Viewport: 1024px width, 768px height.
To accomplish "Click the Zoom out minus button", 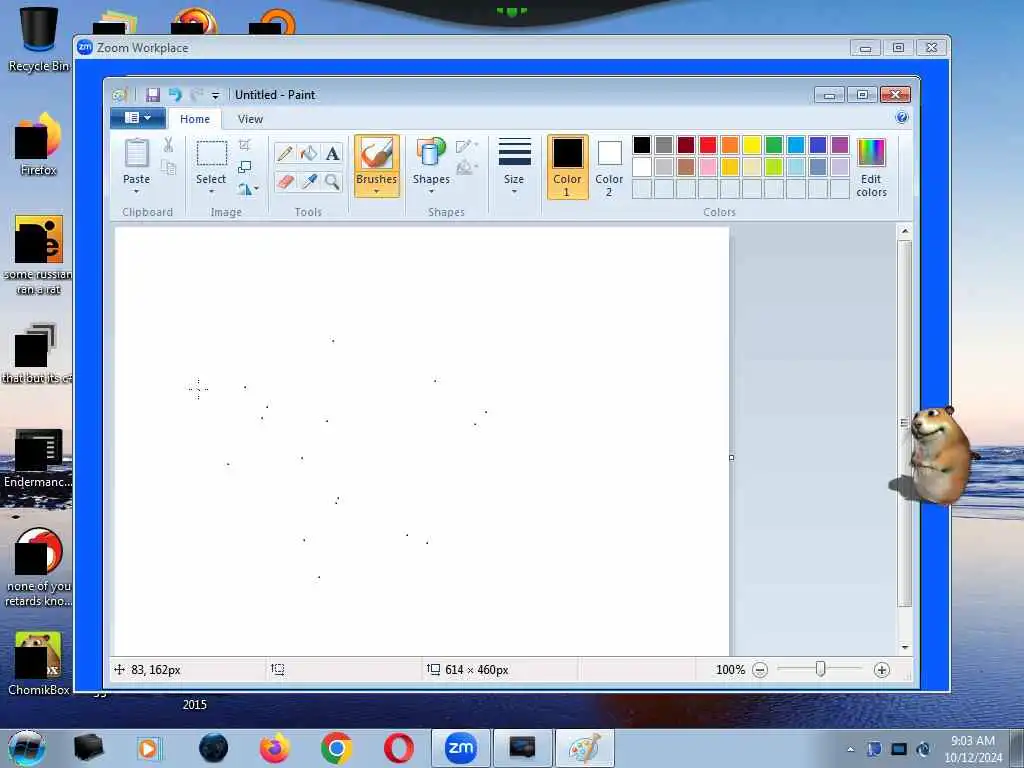I will (x=760, y=669).
